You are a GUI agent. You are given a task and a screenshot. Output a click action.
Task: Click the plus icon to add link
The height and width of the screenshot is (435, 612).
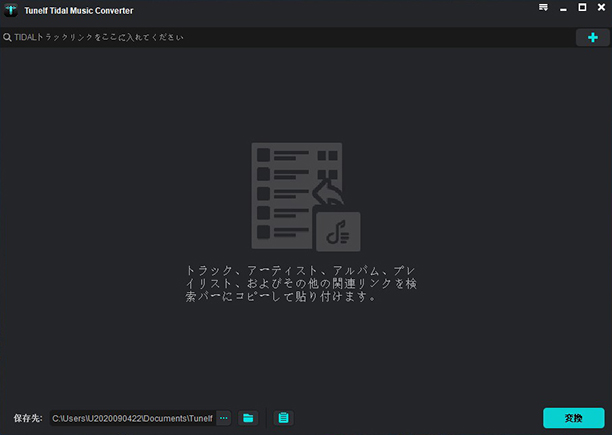pos(592,37)
